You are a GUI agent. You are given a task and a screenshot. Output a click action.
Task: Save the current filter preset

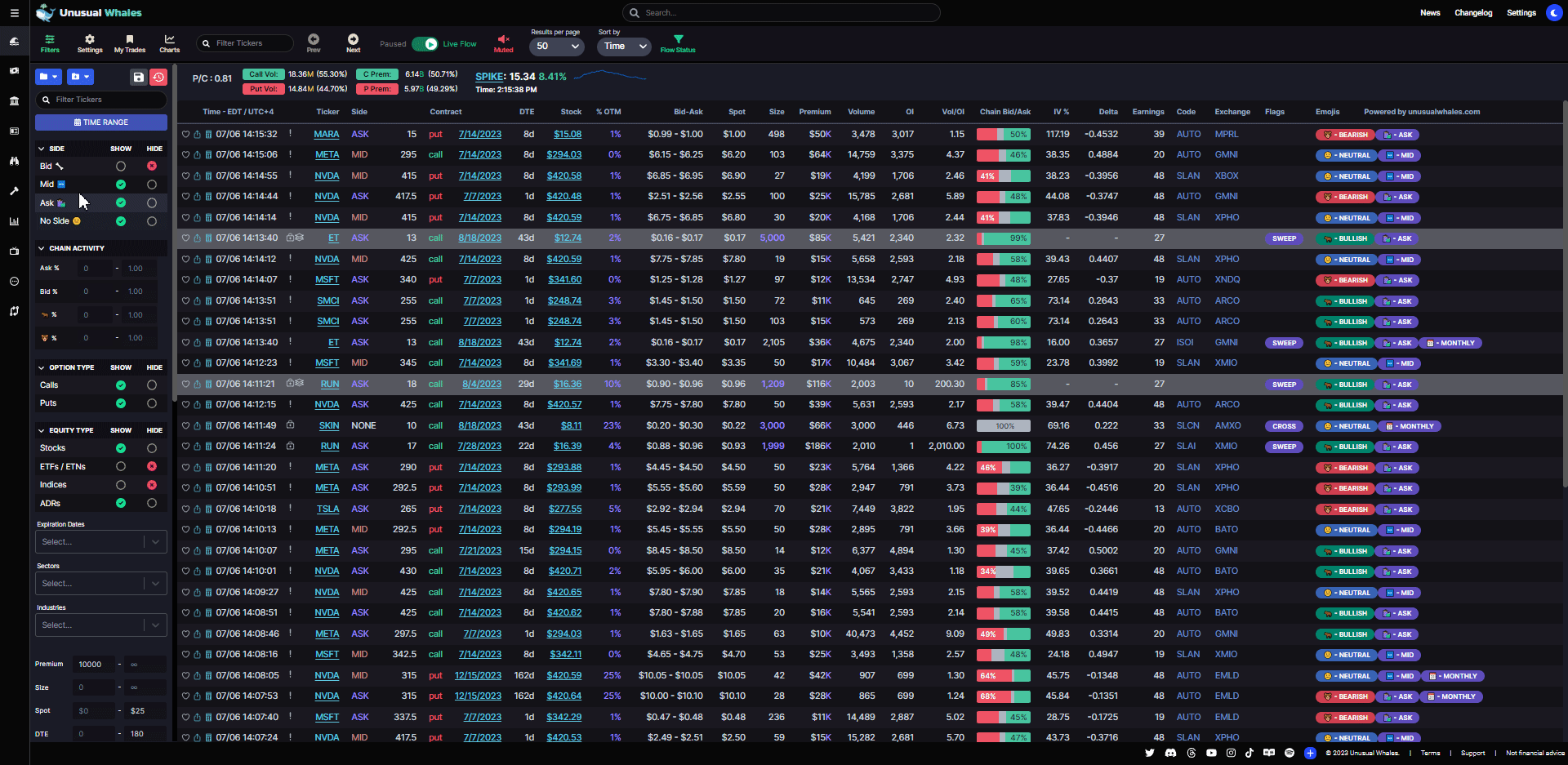click(138, 77)
